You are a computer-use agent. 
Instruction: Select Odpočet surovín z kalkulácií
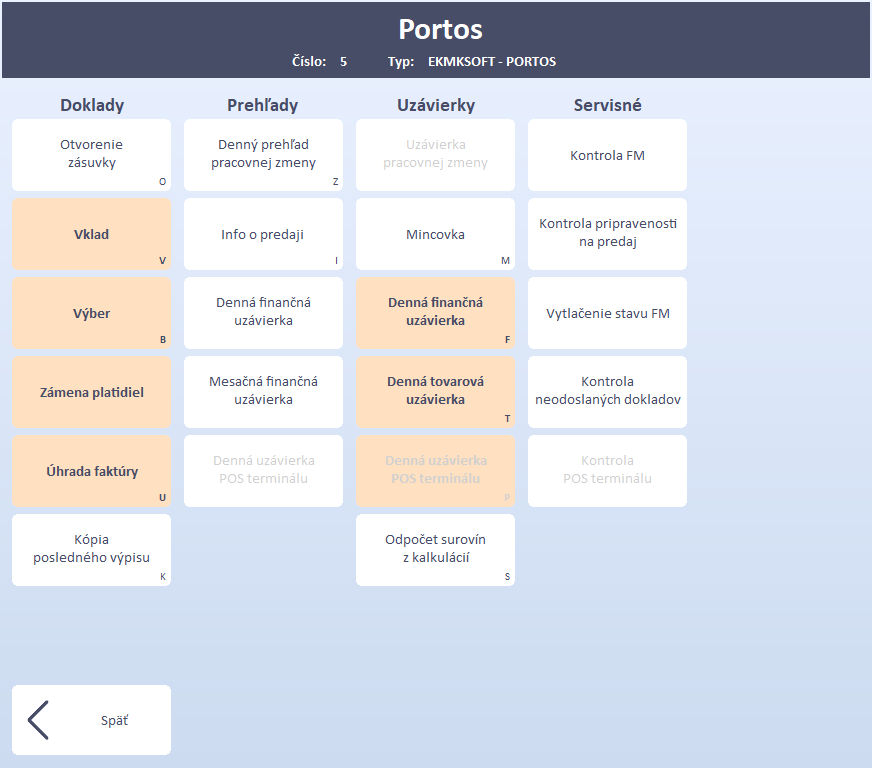pyautogui.click(x=435, y=550)
